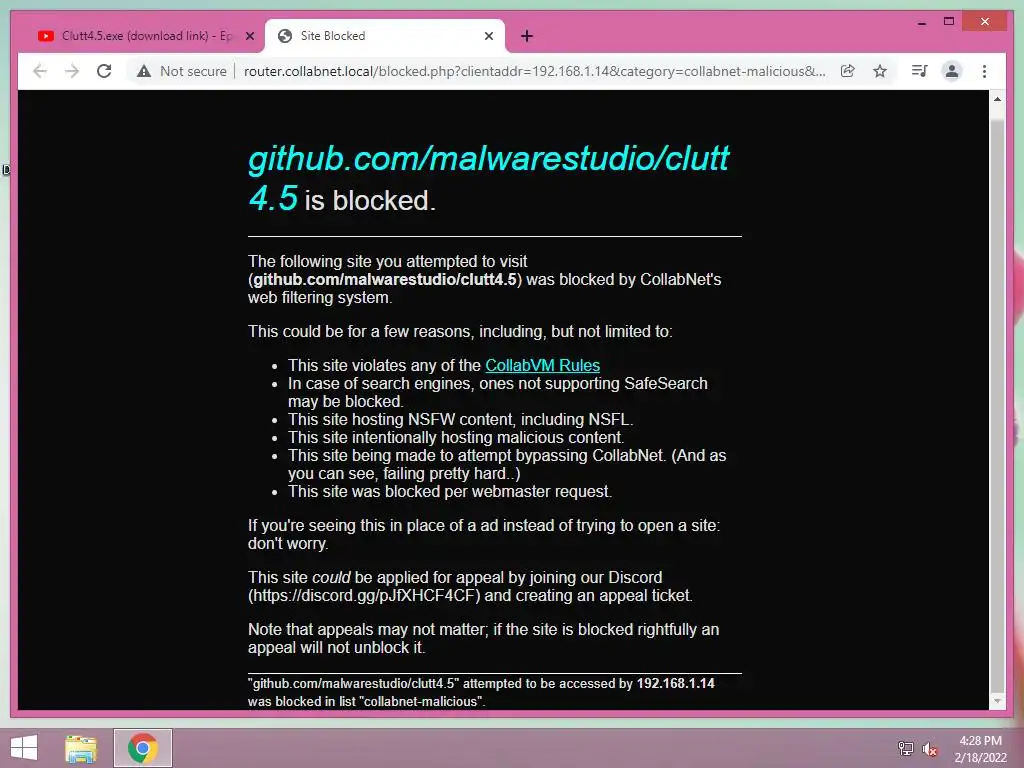The height and width of the screenshot is (768, 1024).
Task: Open the network status tray icon
Action: pyautogui.click(x=906, y=748)
